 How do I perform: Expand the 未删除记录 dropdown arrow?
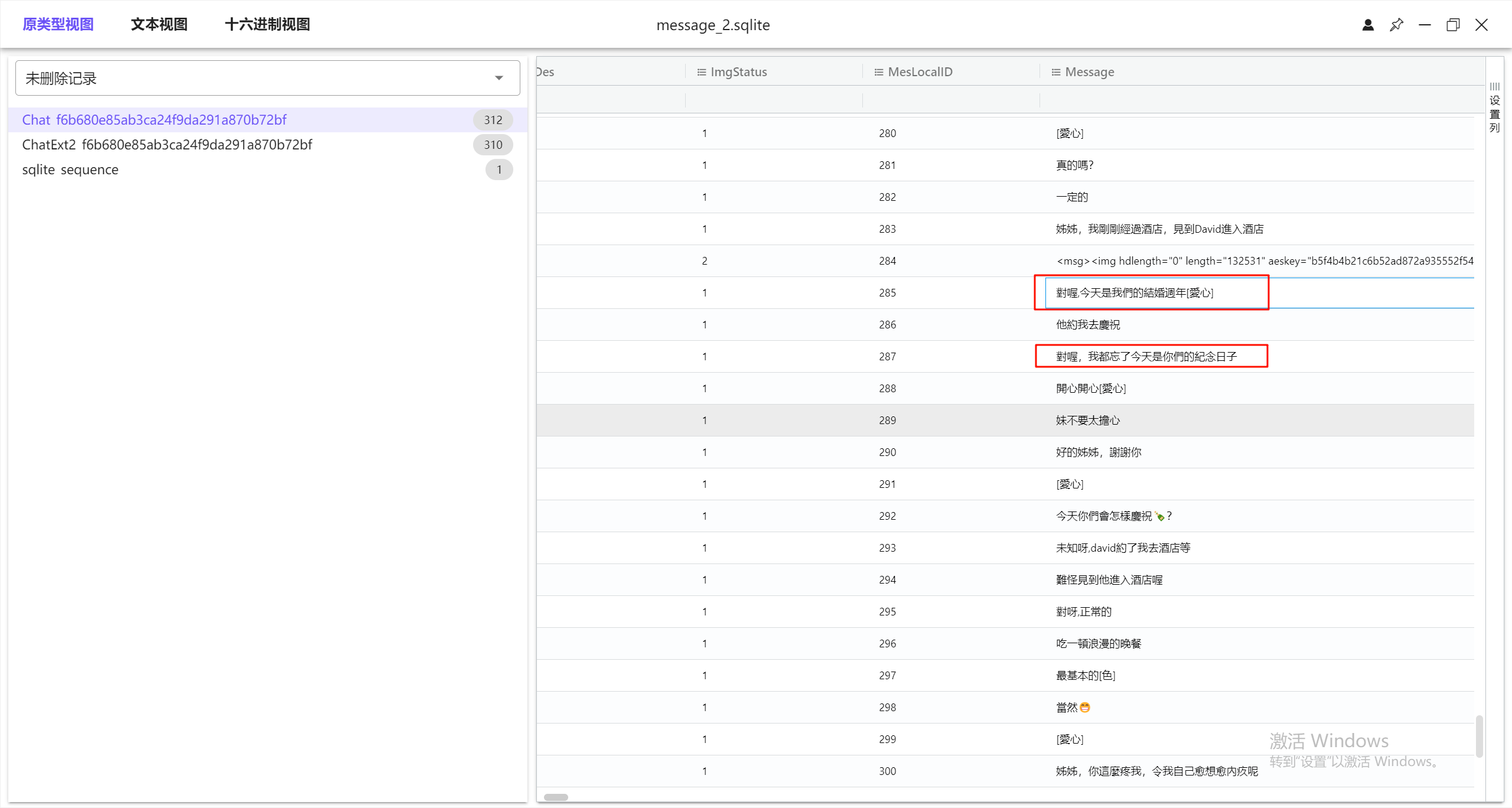pos(499,78)
